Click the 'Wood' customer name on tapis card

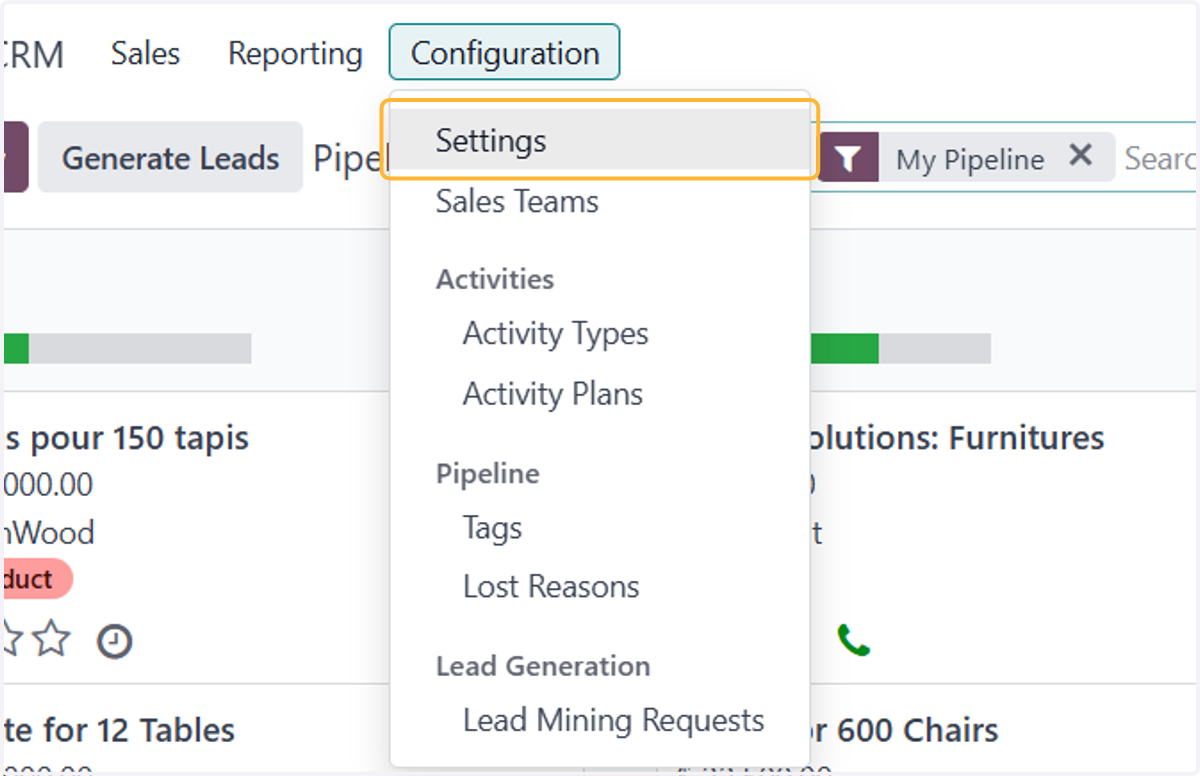48,532
